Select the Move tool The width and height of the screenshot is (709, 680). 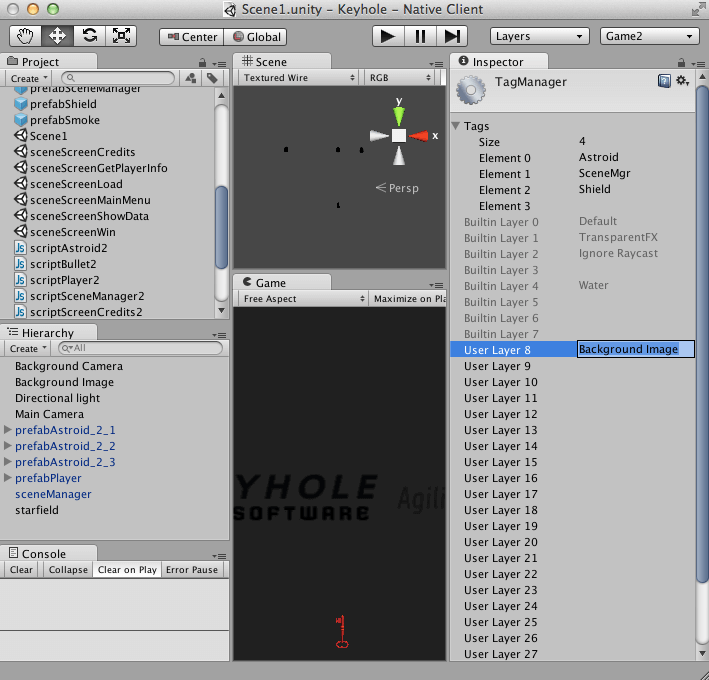point(57,36)
